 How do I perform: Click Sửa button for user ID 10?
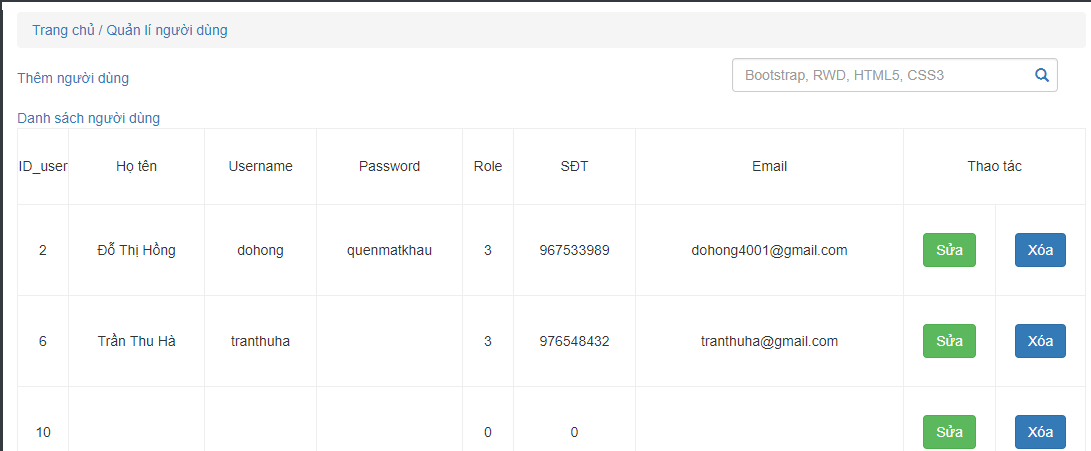click(949, 432)
